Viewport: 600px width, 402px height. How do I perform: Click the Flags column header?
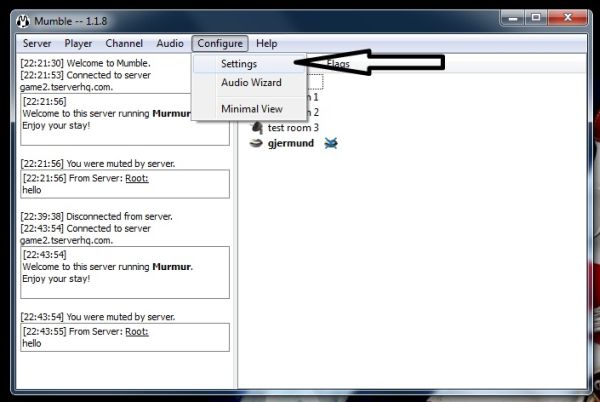point(338,64)
